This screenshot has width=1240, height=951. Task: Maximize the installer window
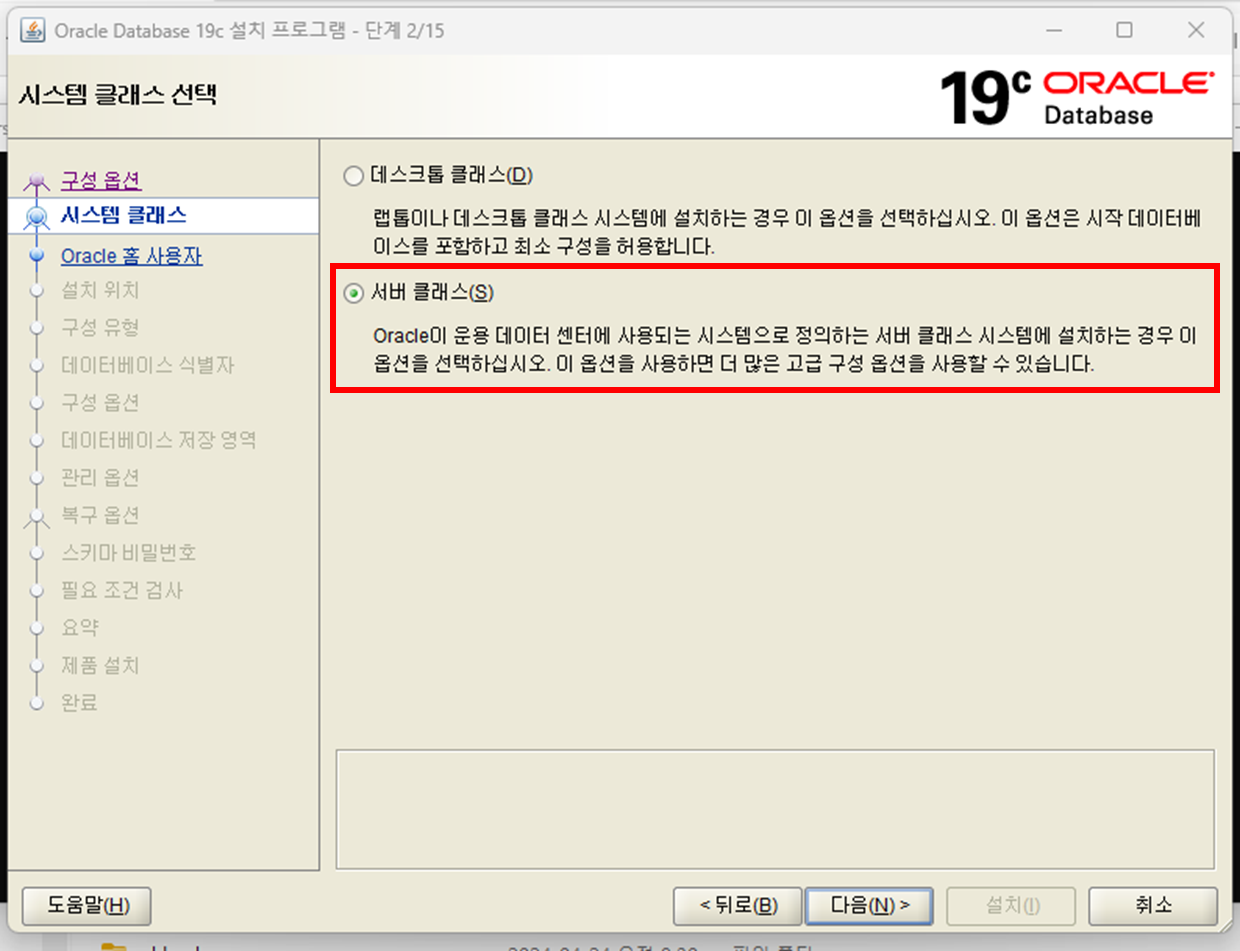(x=1124, y=31)
